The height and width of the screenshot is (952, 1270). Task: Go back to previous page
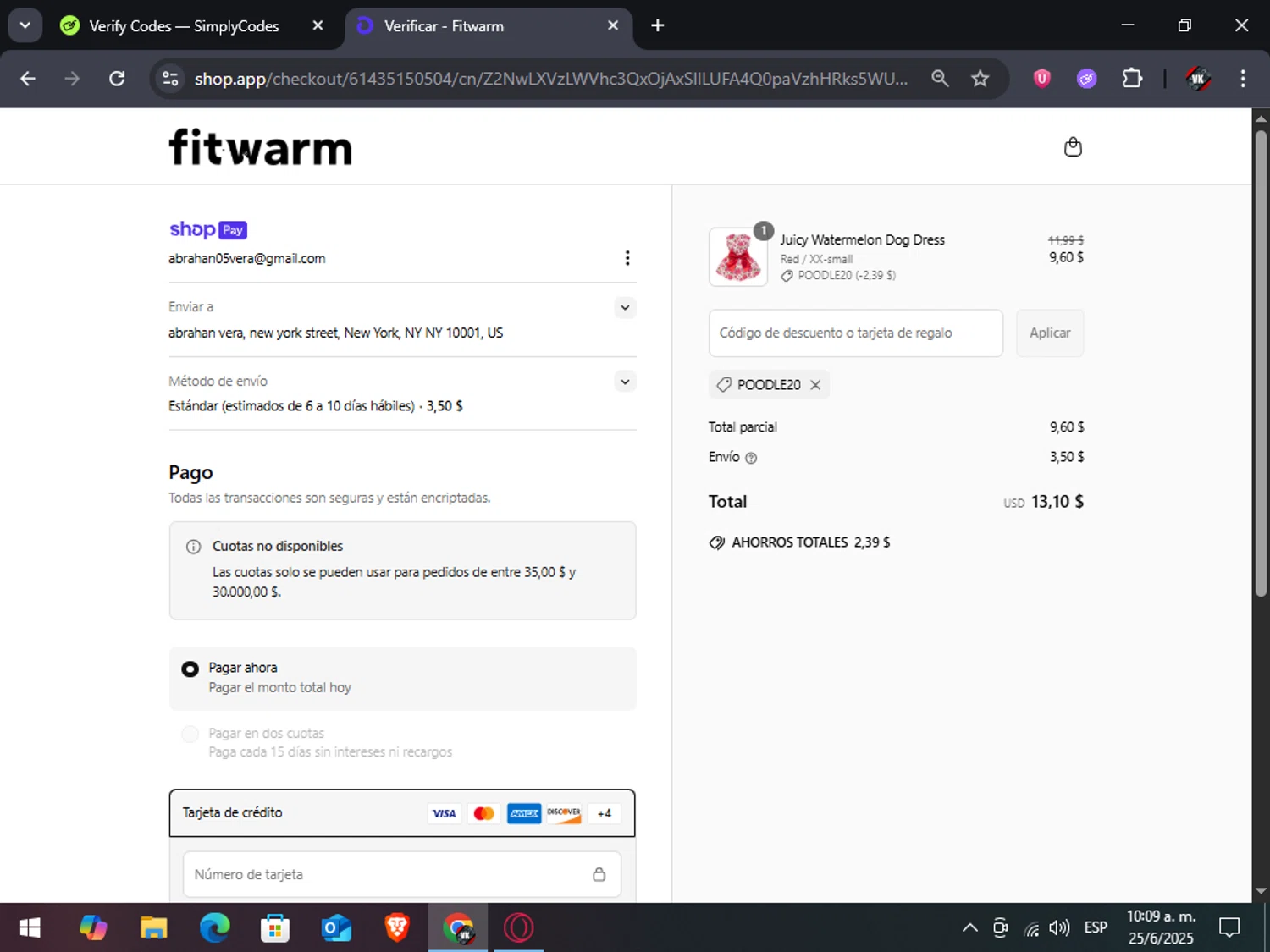tap(28, 79)
